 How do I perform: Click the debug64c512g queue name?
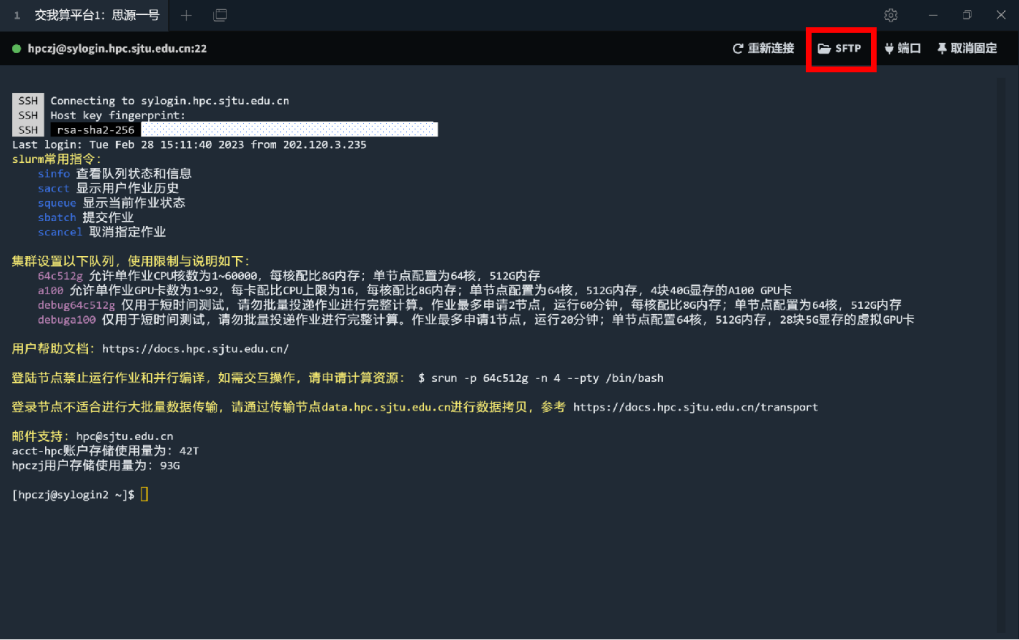76,305
